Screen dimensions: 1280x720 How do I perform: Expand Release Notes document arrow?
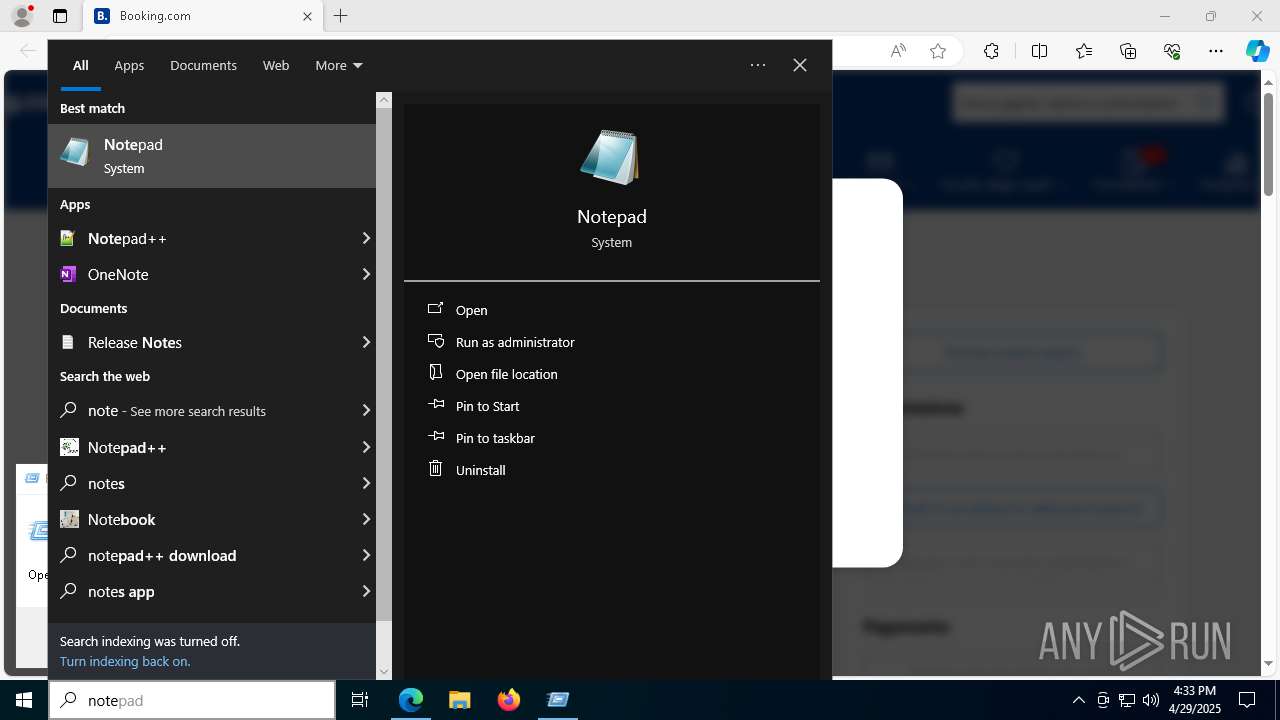(x=366, y=342)
